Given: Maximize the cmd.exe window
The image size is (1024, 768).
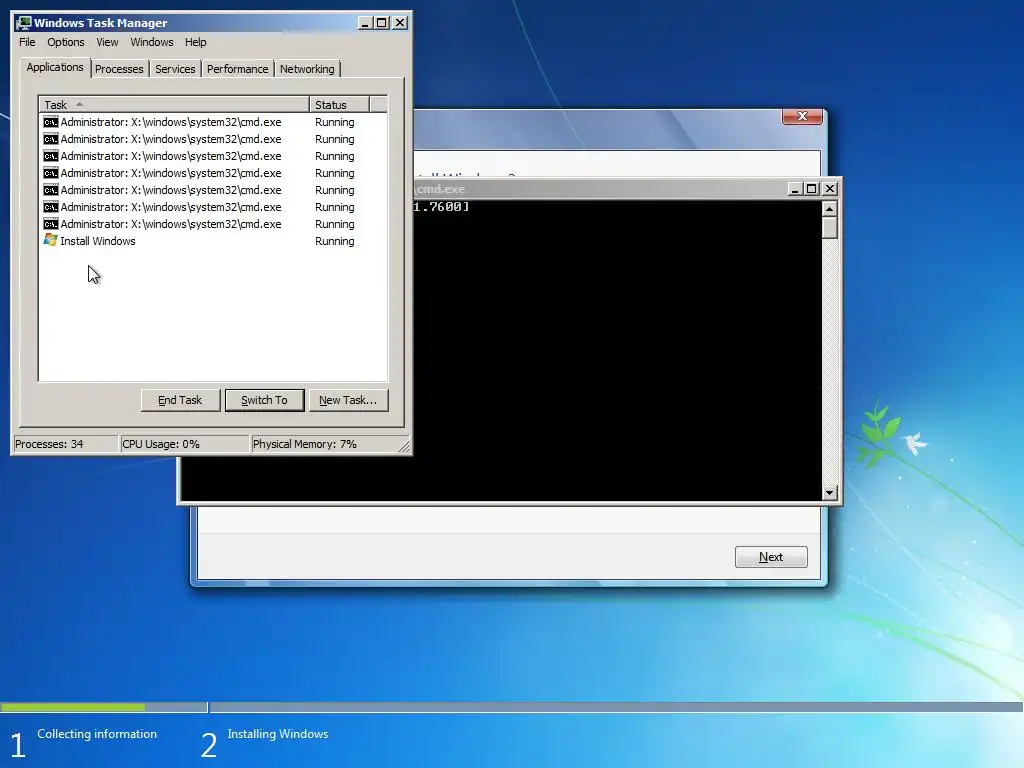Looking at the screenshot, I should 811,189.
